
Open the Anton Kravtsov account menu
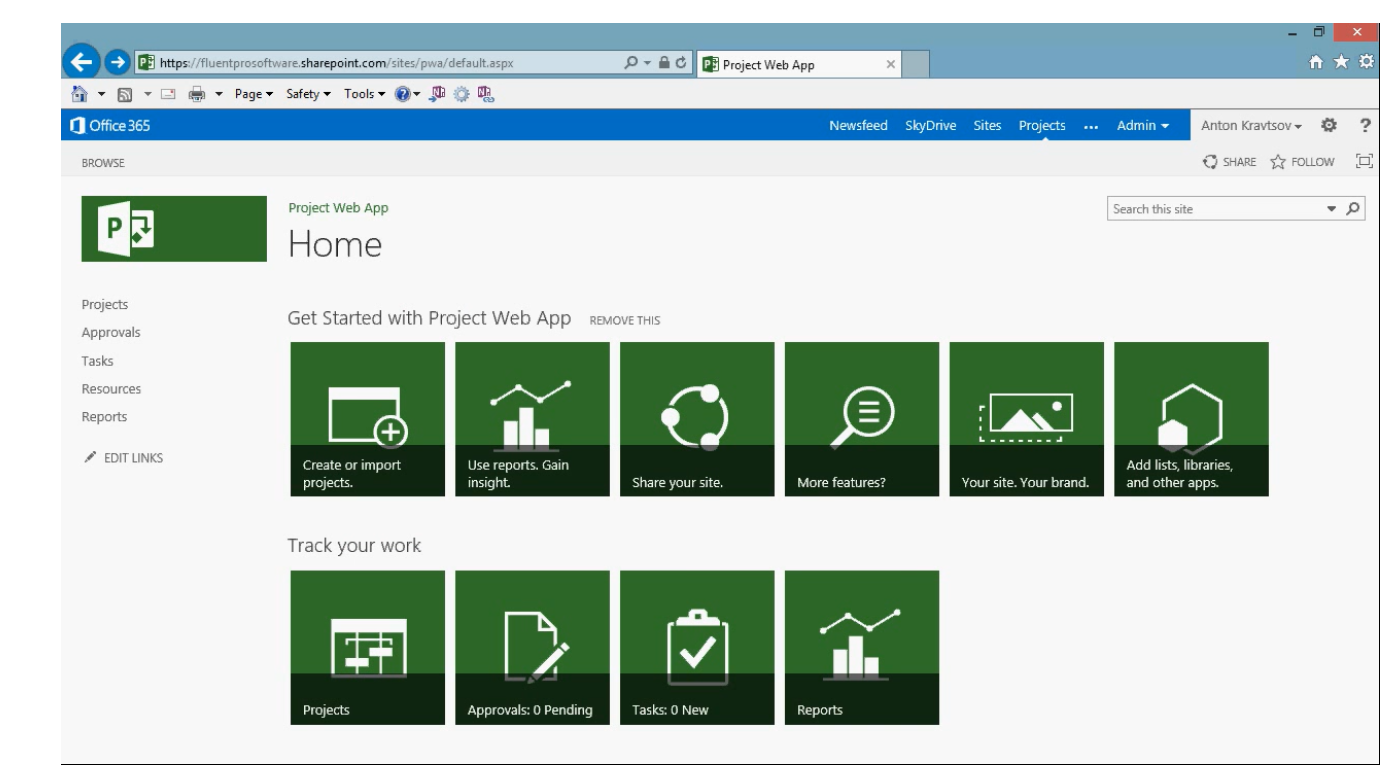(x=1251, y=125)
